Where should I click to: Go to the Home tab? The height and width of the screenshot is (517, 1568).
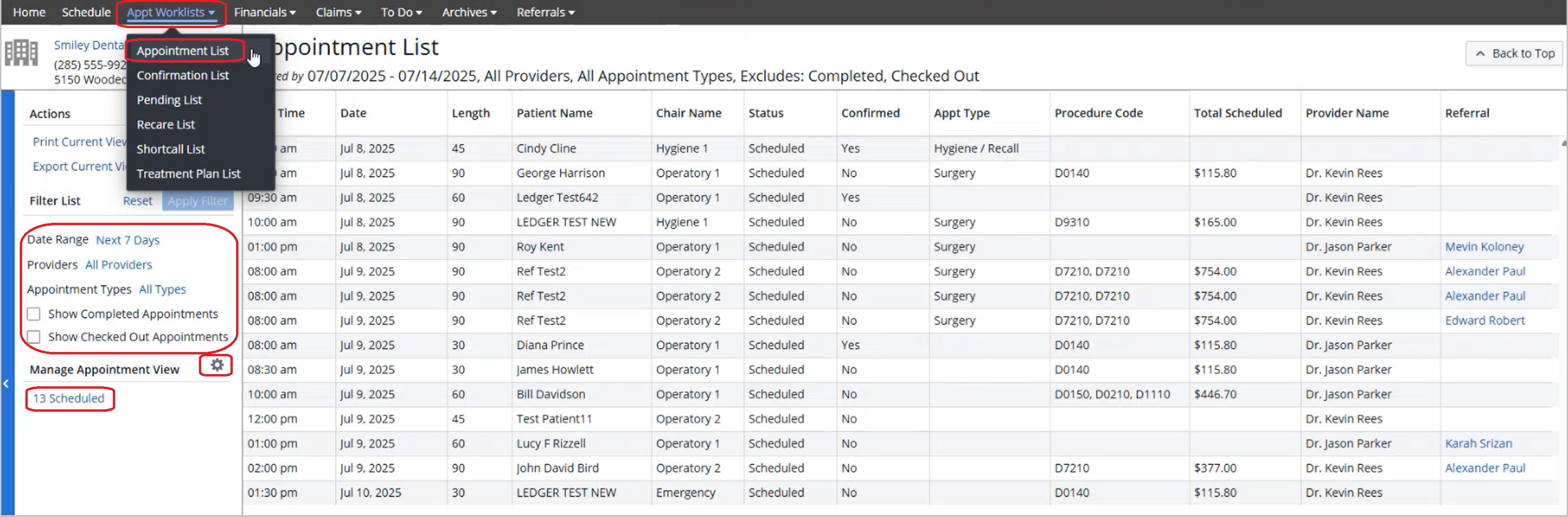pyautogui.click(x=29, y=12)
